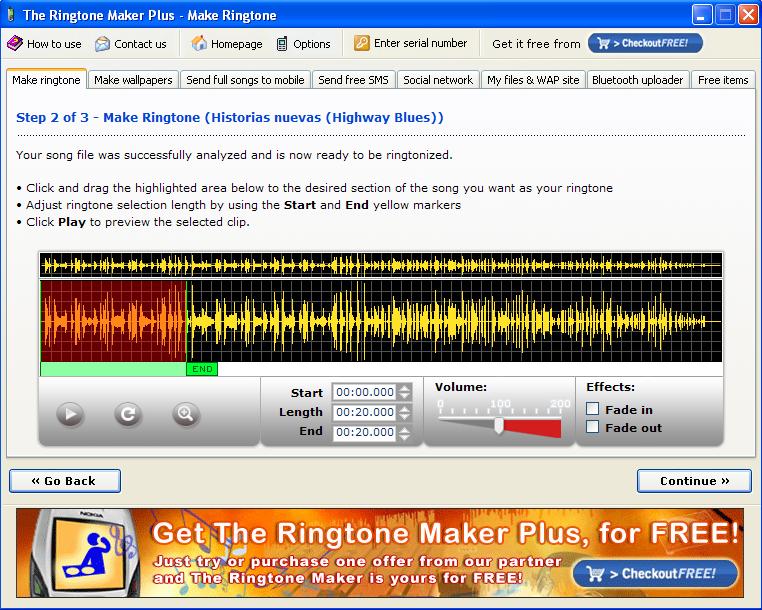
Task: Click the CheckoutFREE cart button in toolbar
Action: click(x=645, y=43)
